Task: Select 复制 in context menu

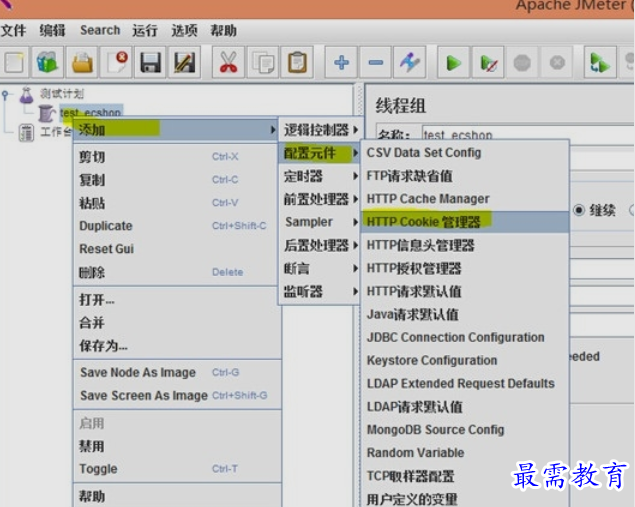Action: tap(175, 180)
